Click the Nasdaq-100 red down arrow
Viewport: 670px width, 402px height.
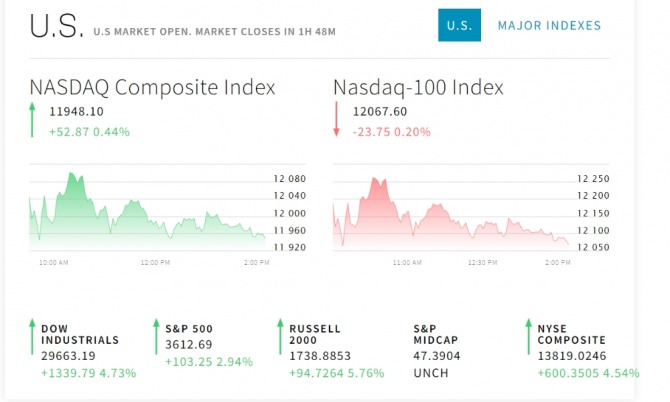336,120
